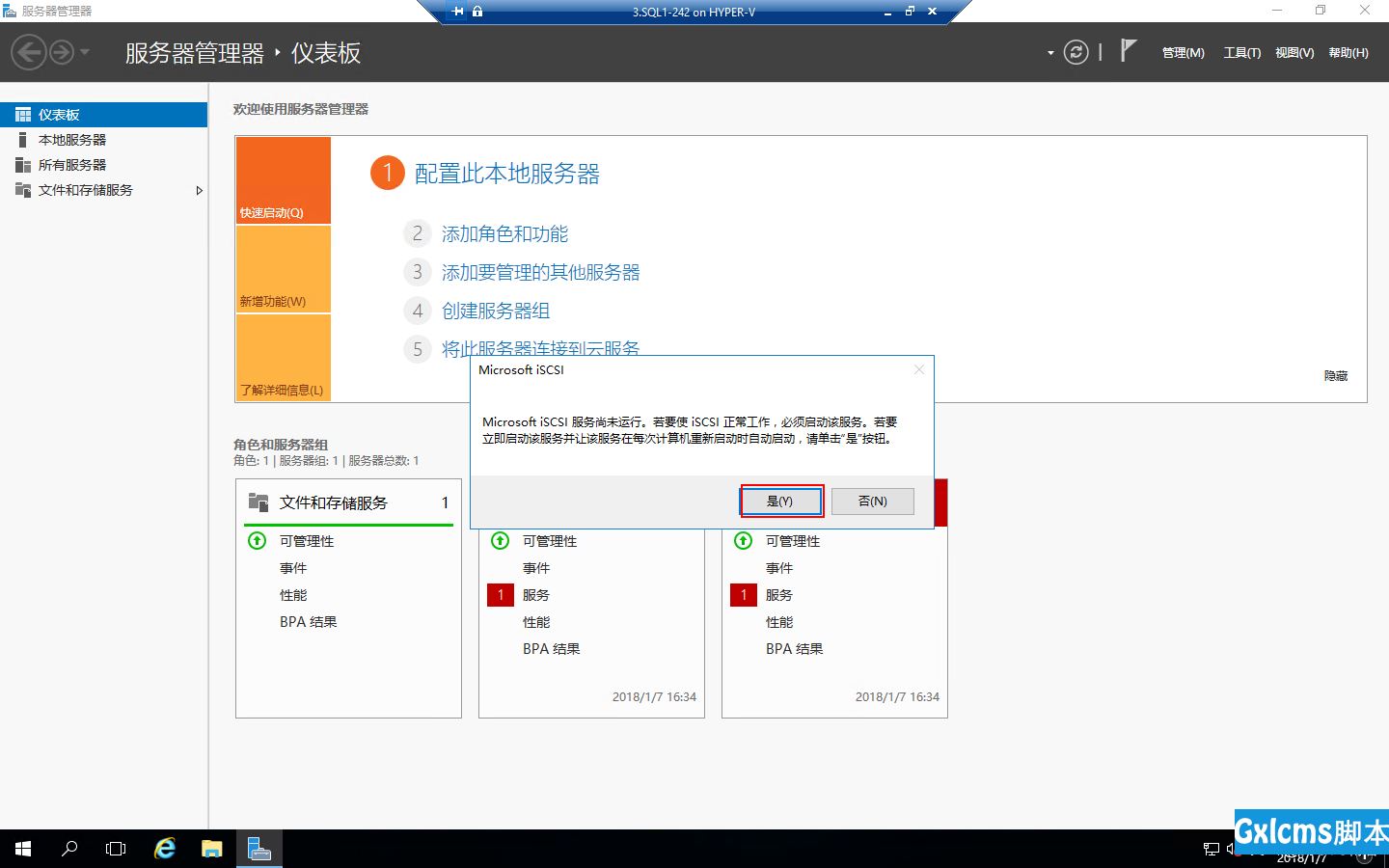
Task: Open 创建服务器组 link
Action: point(496,311)
